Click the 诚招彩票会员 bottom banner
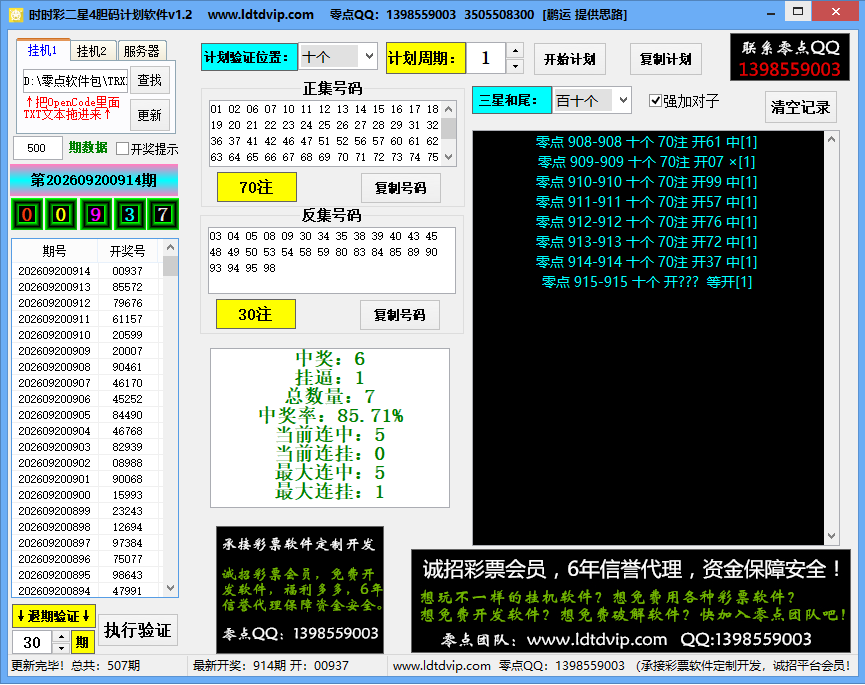The height and width of the screenshot is (685, 865). point(631,601)
